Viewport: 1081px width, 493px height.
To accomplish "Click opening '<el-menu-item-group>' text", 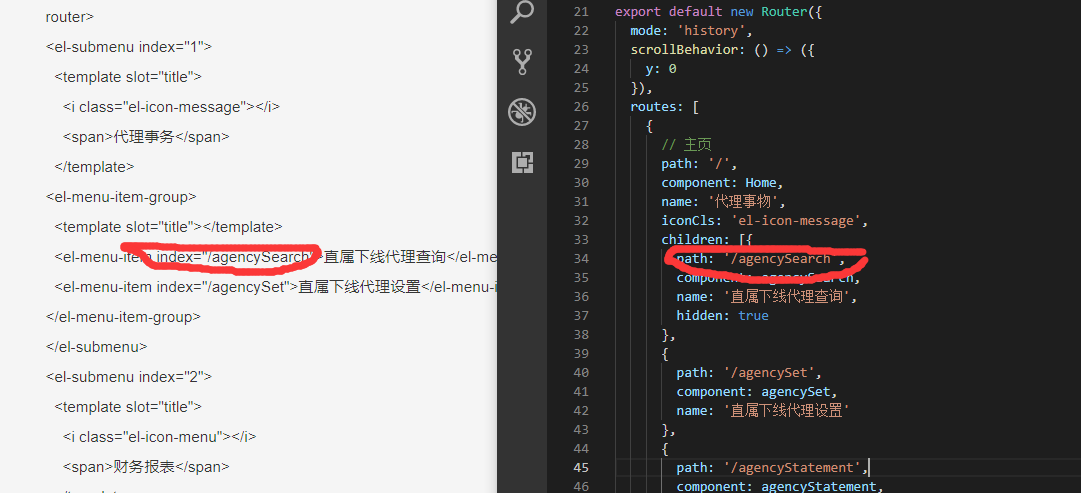I will coord(121,197).
